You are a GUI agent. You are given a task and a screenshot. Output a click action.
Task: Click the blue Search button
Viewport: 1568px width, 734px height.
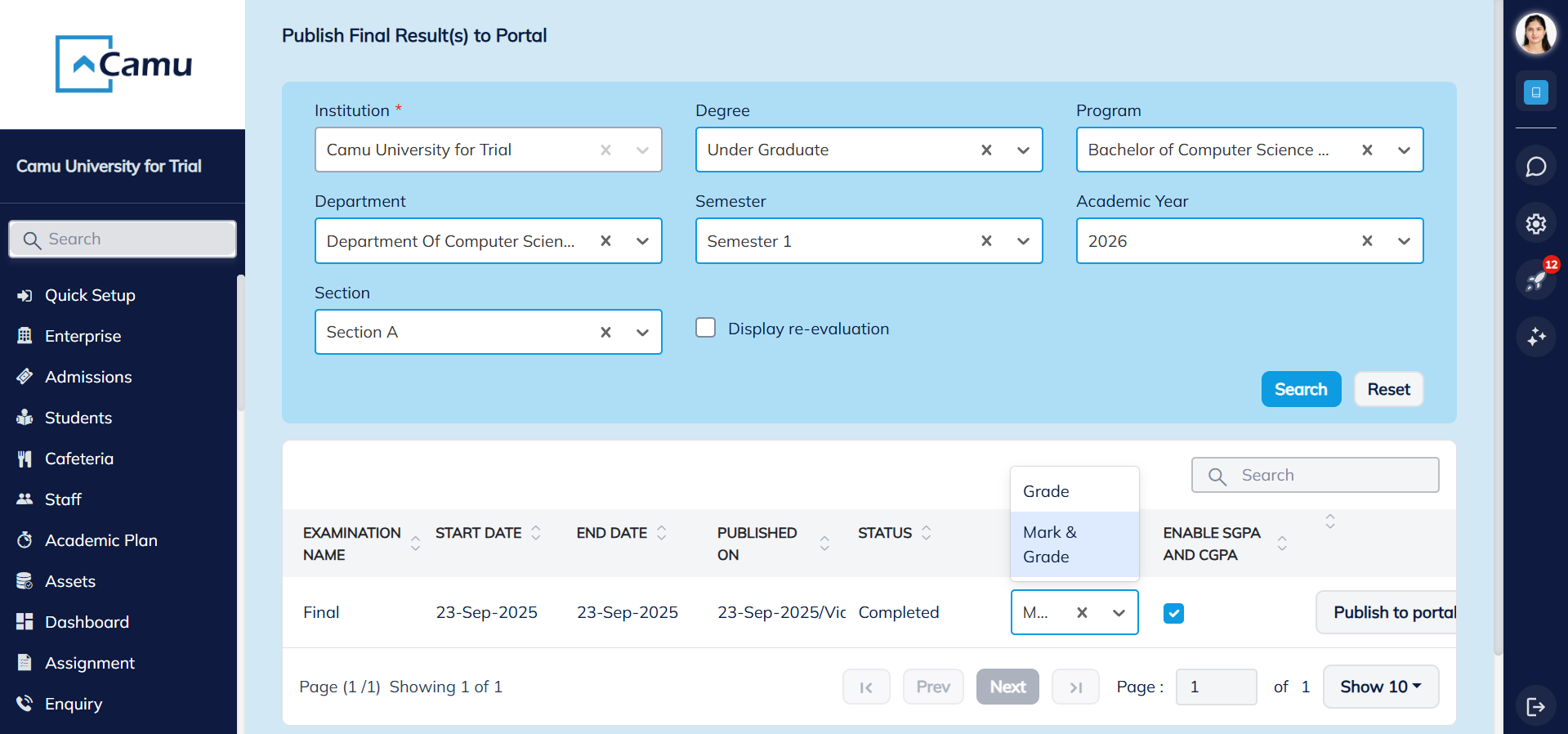1301,389
